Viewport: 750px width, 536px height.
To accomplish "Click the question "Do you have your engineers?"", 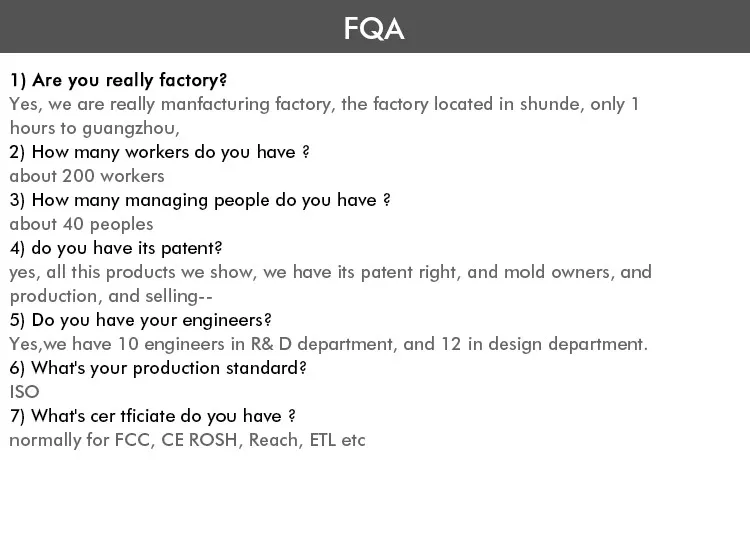I will tap(141, 320).
